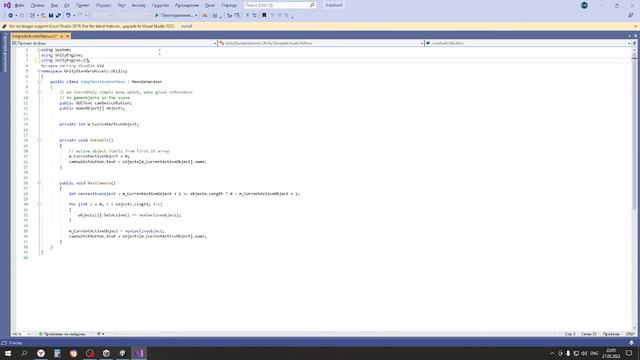Screen dimensions: 640x360
Task: Collapse the SimpleActivatorMenu class block
Action: click(x=39, y=82)
